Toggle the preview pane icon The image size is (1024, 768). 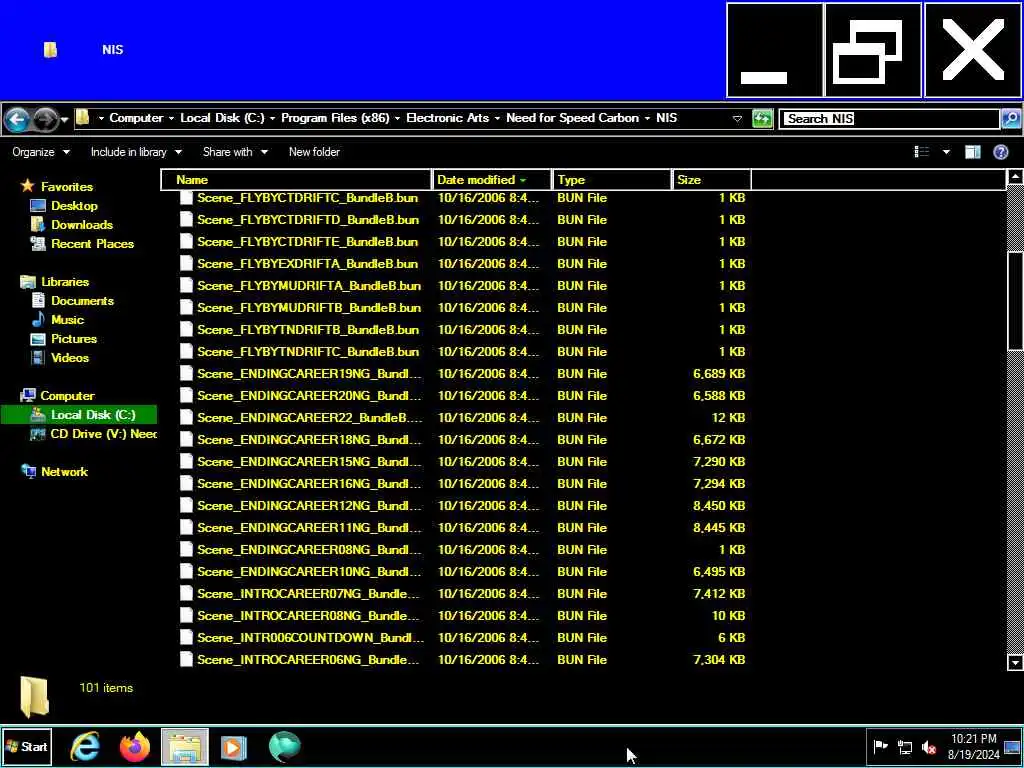click(x=972, y=152)
